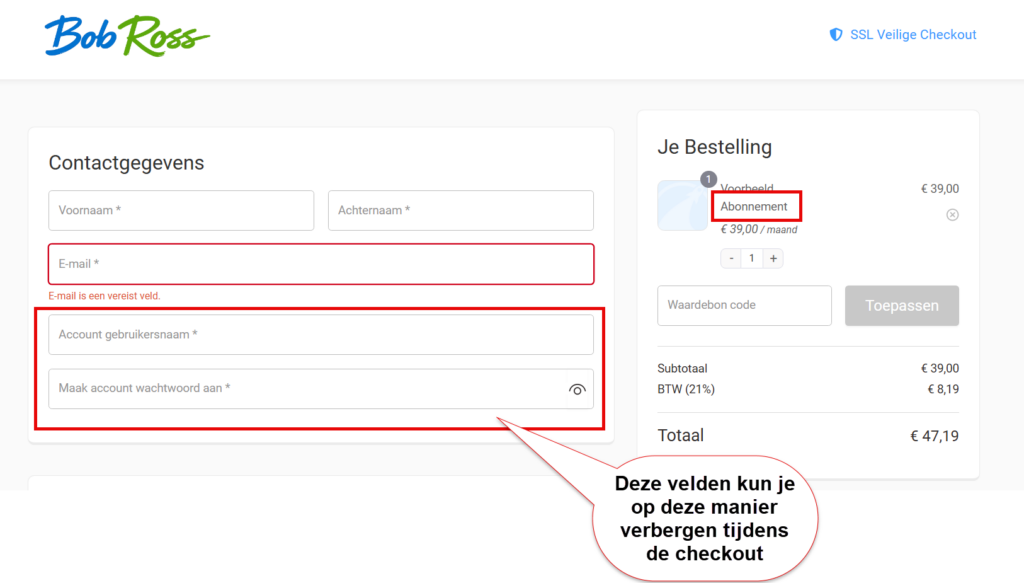
Task: Click the quantity number field
Action: pyautogui.click(x=752, y=258)
